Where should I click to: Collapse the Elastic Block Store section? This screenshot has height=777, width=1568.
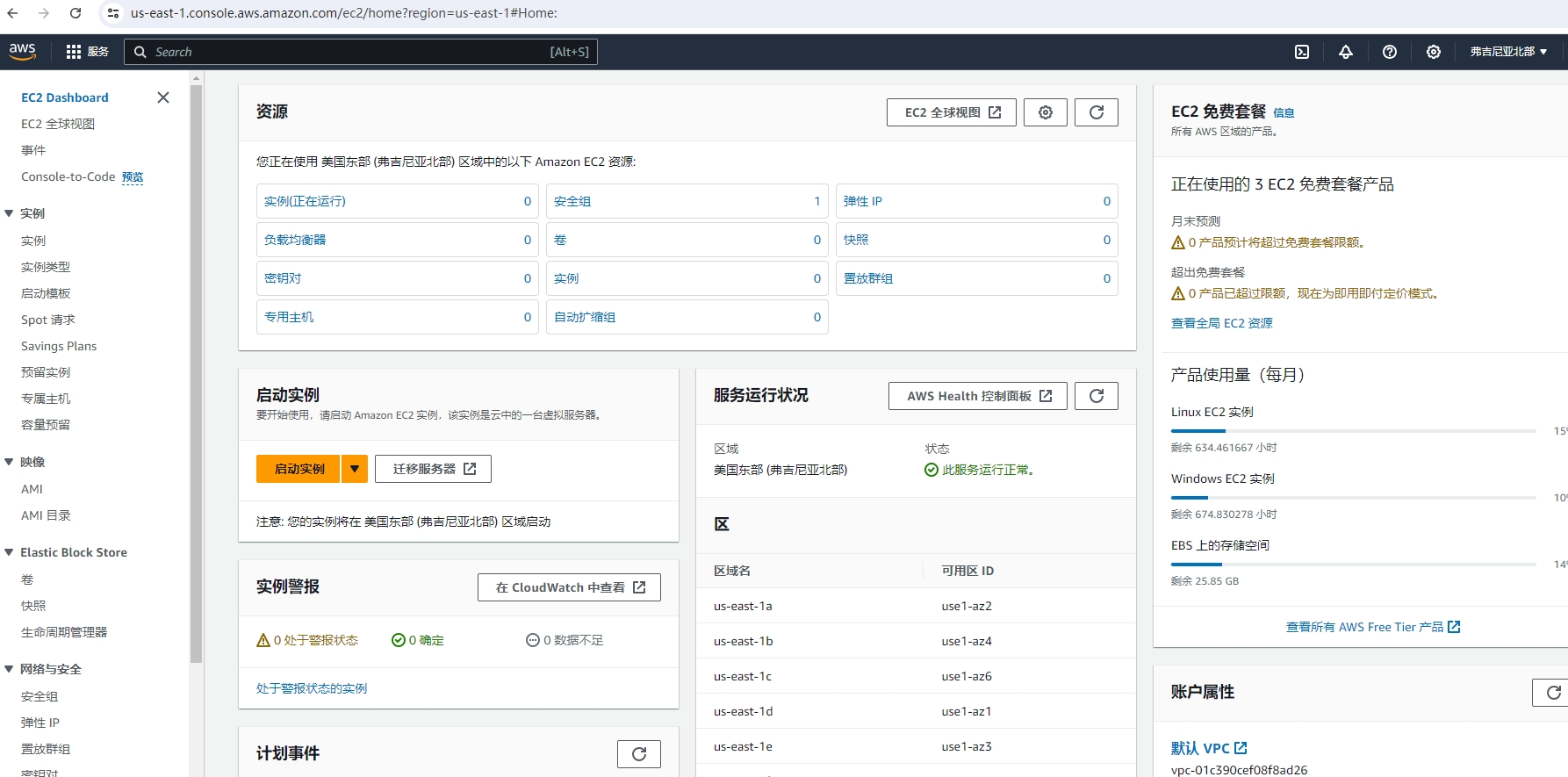[x=10, y=552]
